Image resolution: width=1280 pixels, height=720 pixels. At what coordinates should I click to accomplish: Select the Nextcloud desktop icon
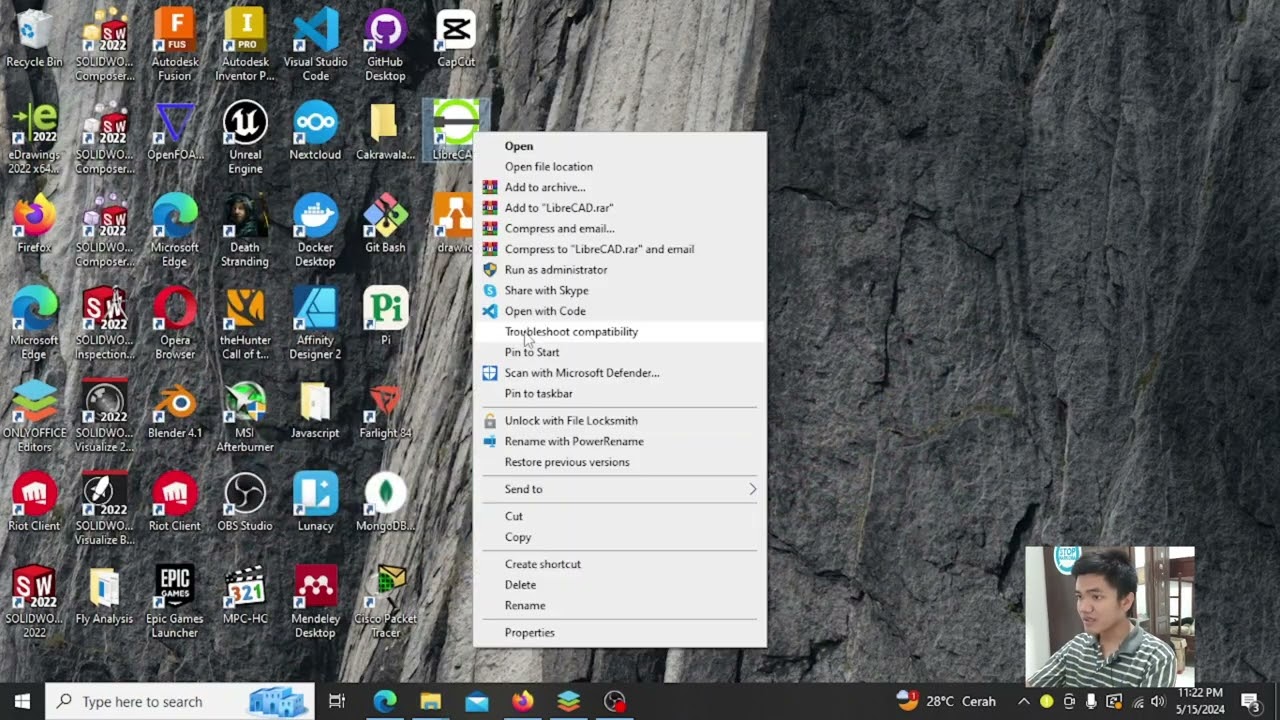(x=315, y=132)
